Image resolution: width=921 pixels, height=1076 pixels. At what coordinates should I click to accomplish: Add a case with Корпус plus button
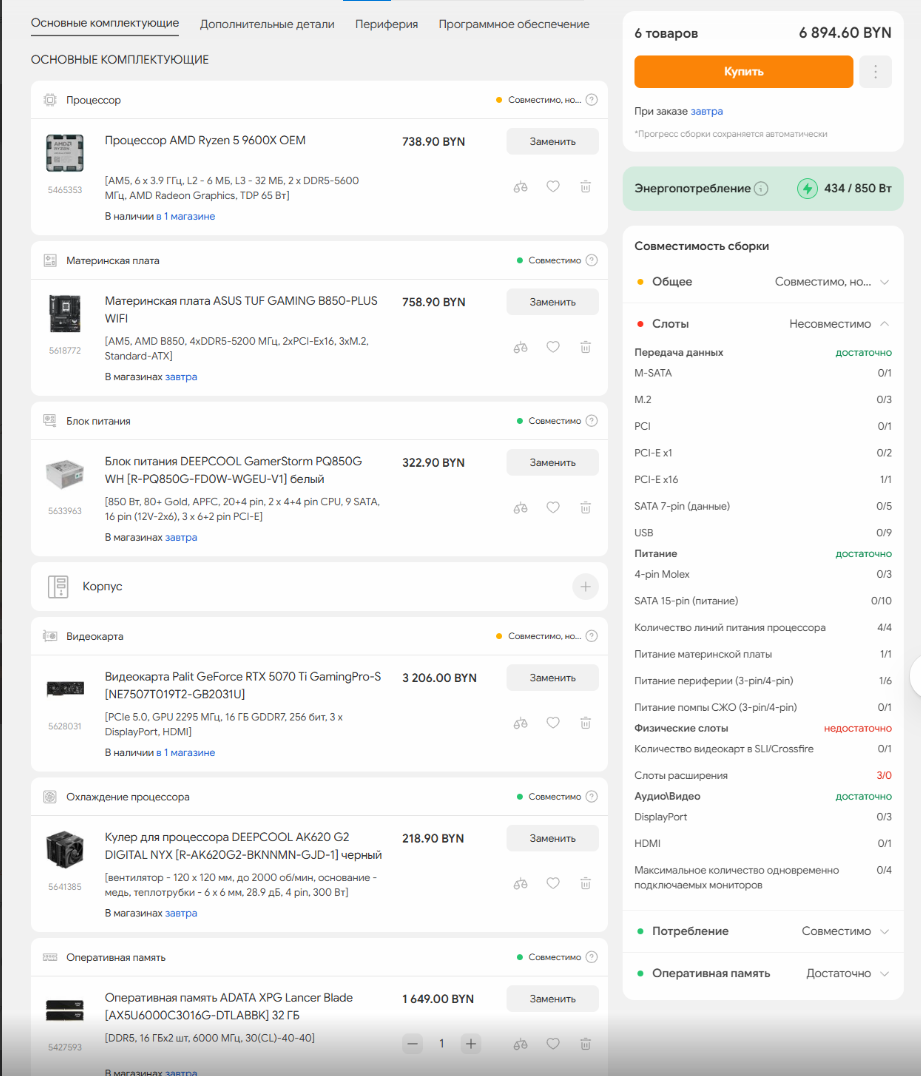(585, 587)
